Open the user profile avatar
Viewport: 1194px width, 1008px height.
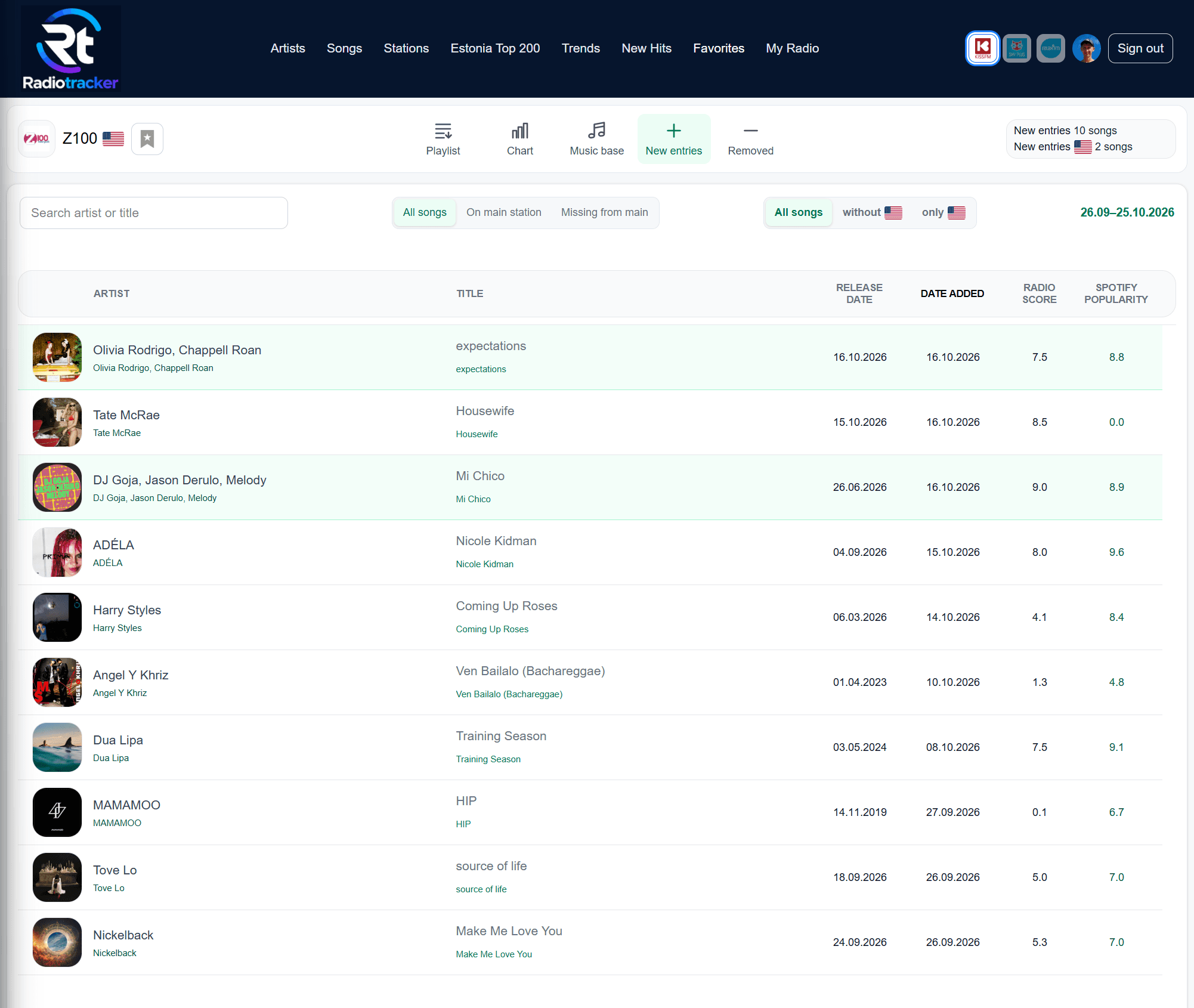(1086, 48)
